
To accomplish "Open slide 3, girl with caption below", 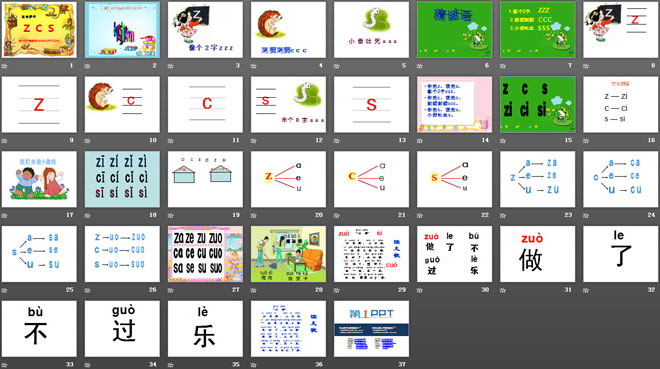I will [205, 29].
